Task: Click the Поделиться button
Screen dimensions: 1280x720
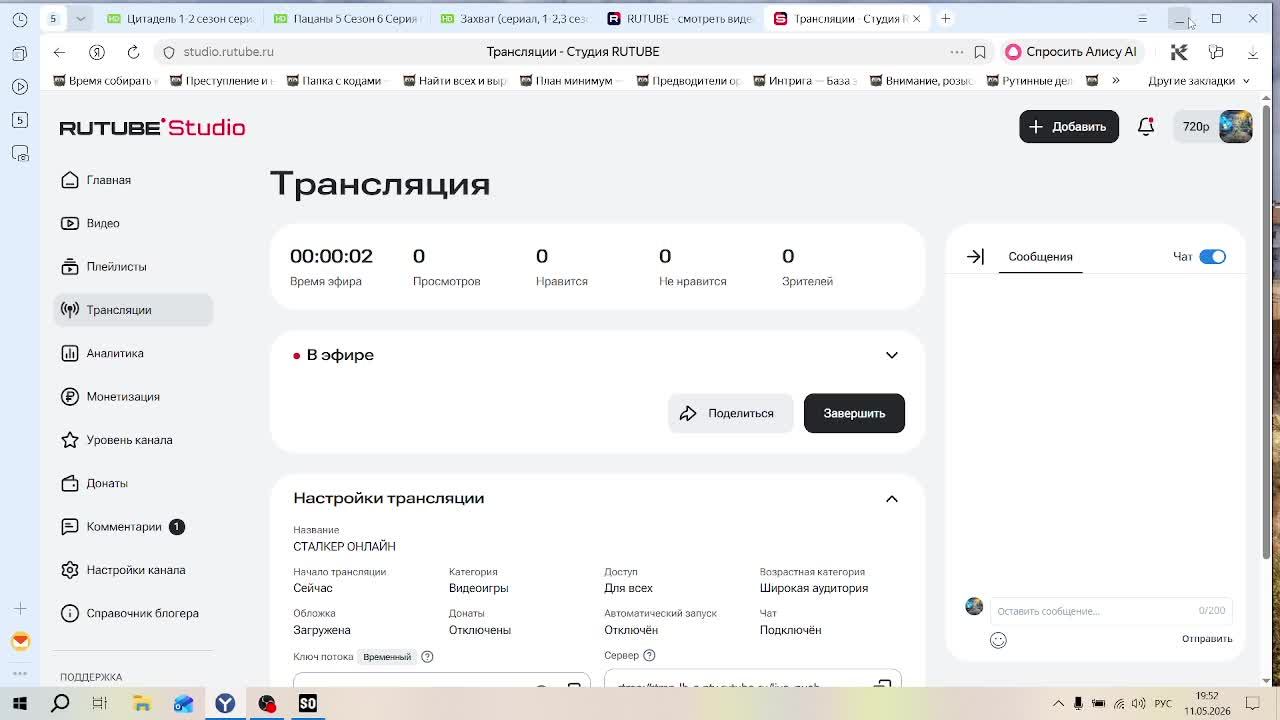Action: point(730,413)
